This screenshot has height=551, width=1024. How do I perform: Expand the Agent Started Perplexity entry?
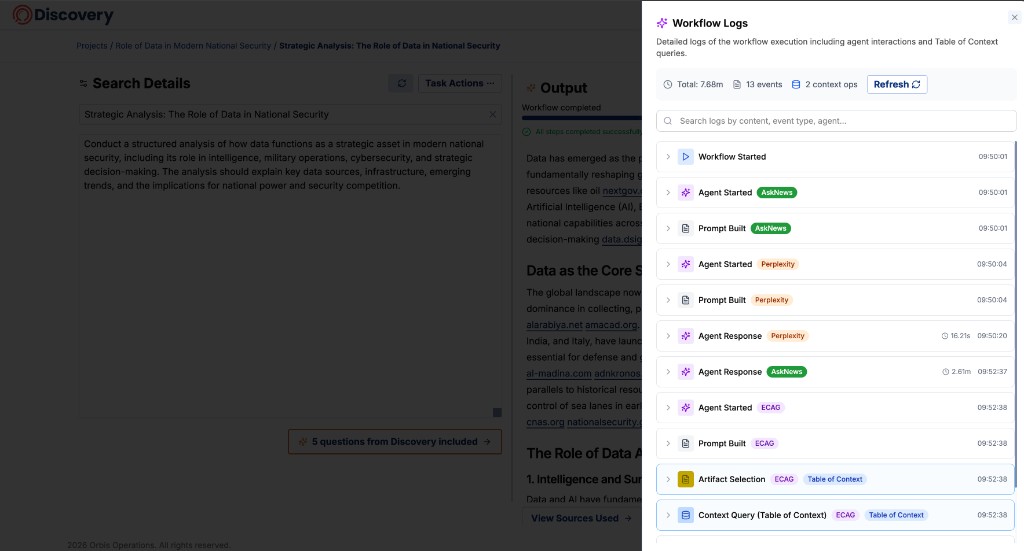pos(667,264)
